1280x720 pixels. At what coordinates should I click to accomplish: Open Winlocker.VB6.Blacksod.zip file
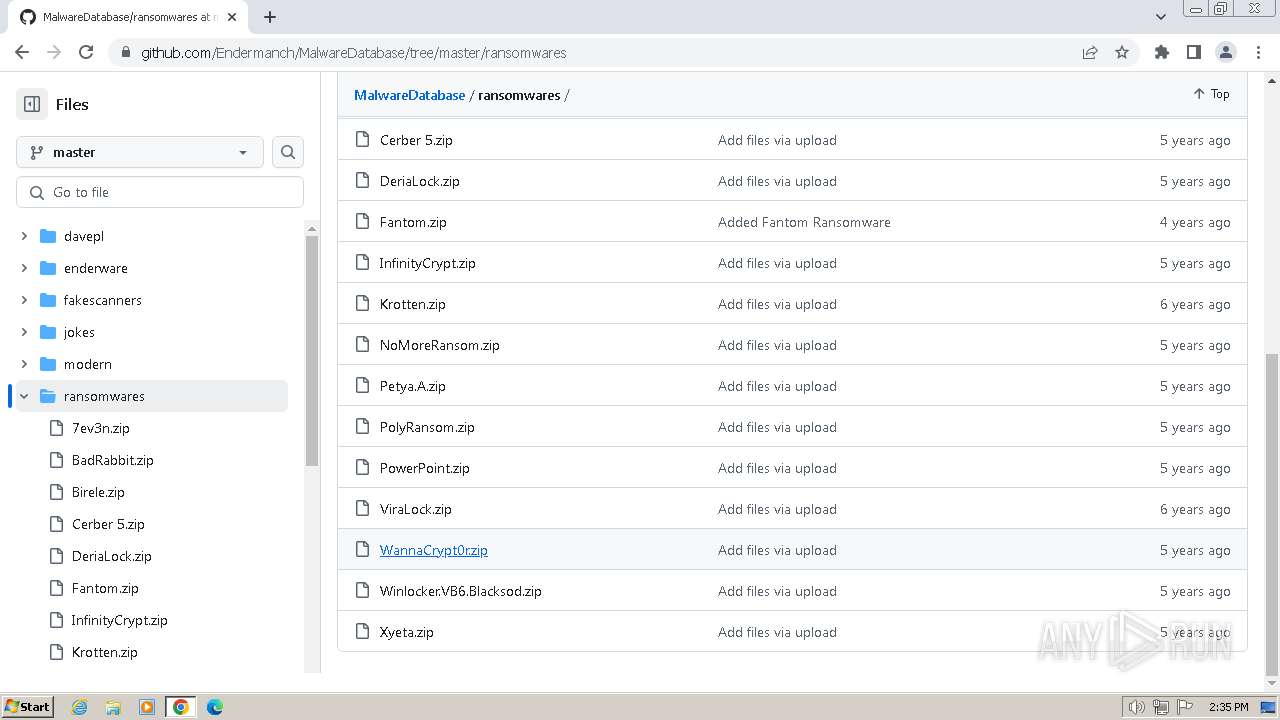[x=460, y=591]
